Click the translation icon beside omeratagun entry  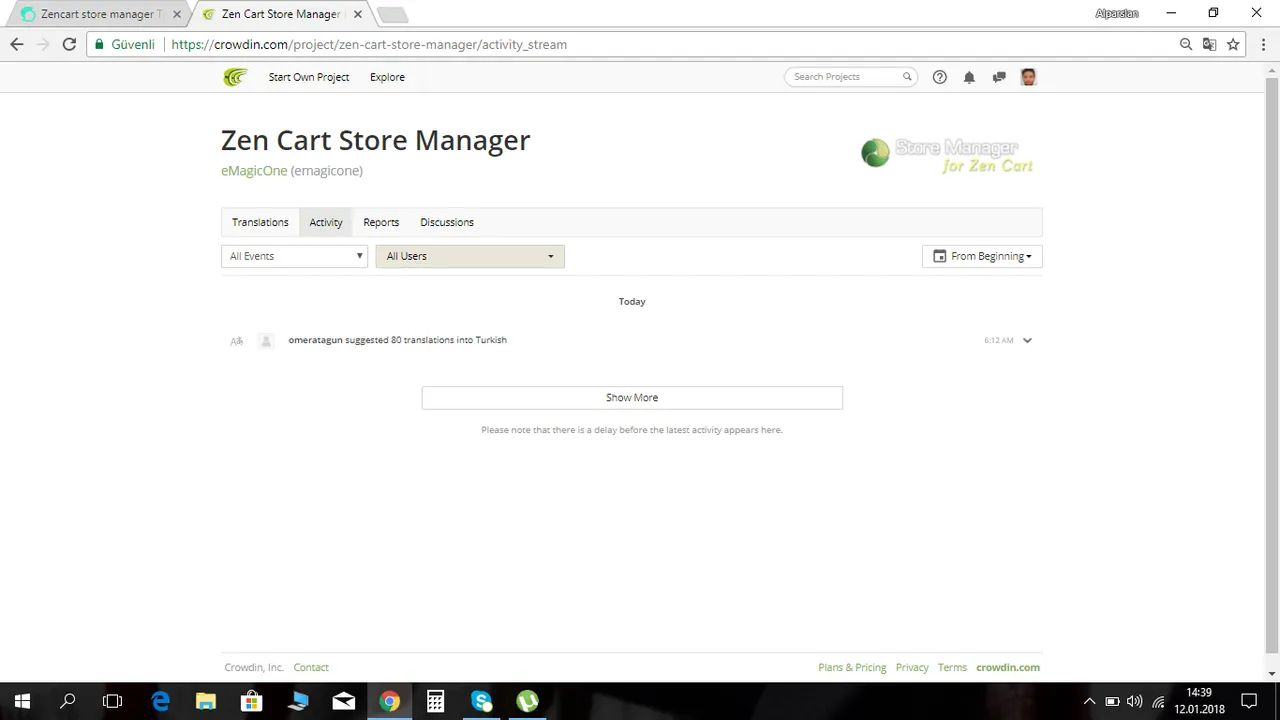coord(236,341)
